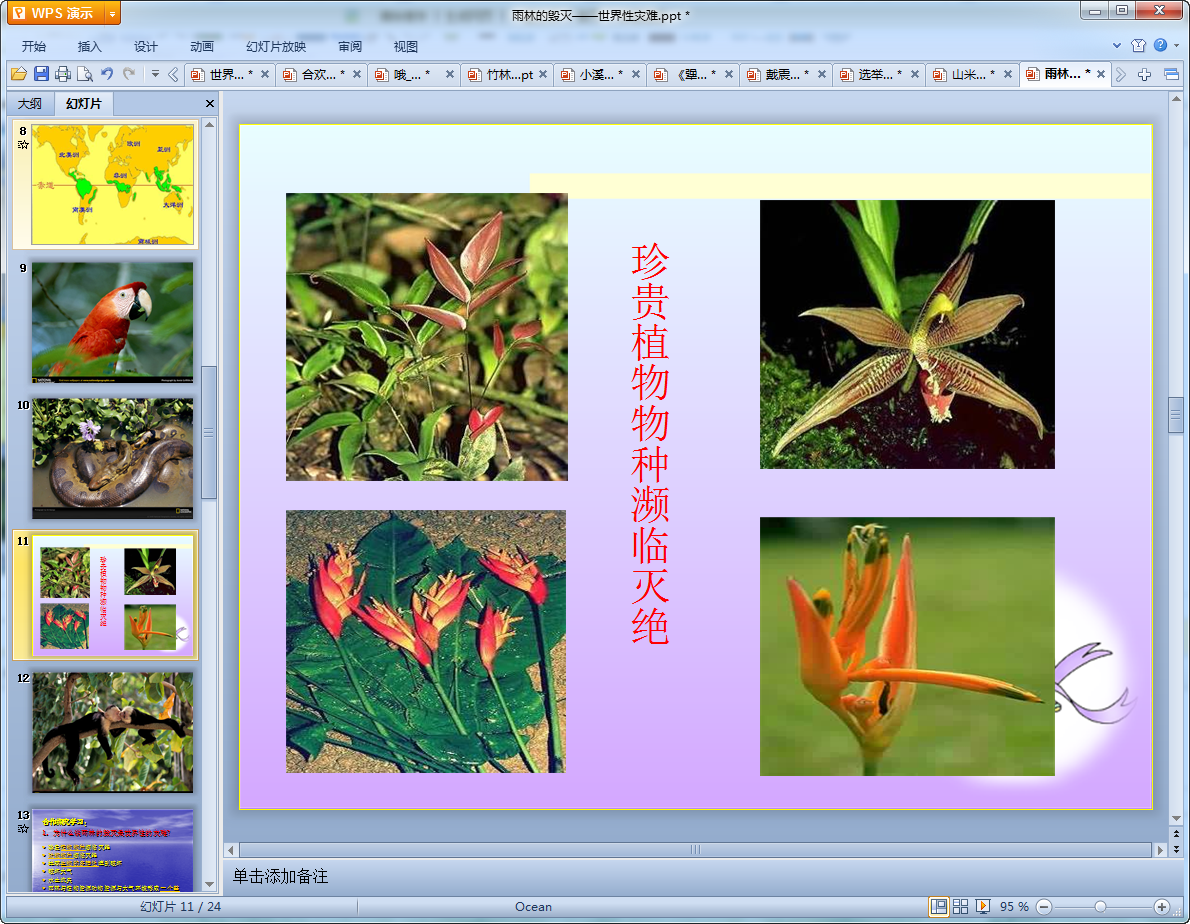1190x924 pixels.
Task: Switch to the 大纲 outline pane tab
Action: pos(30,104)
